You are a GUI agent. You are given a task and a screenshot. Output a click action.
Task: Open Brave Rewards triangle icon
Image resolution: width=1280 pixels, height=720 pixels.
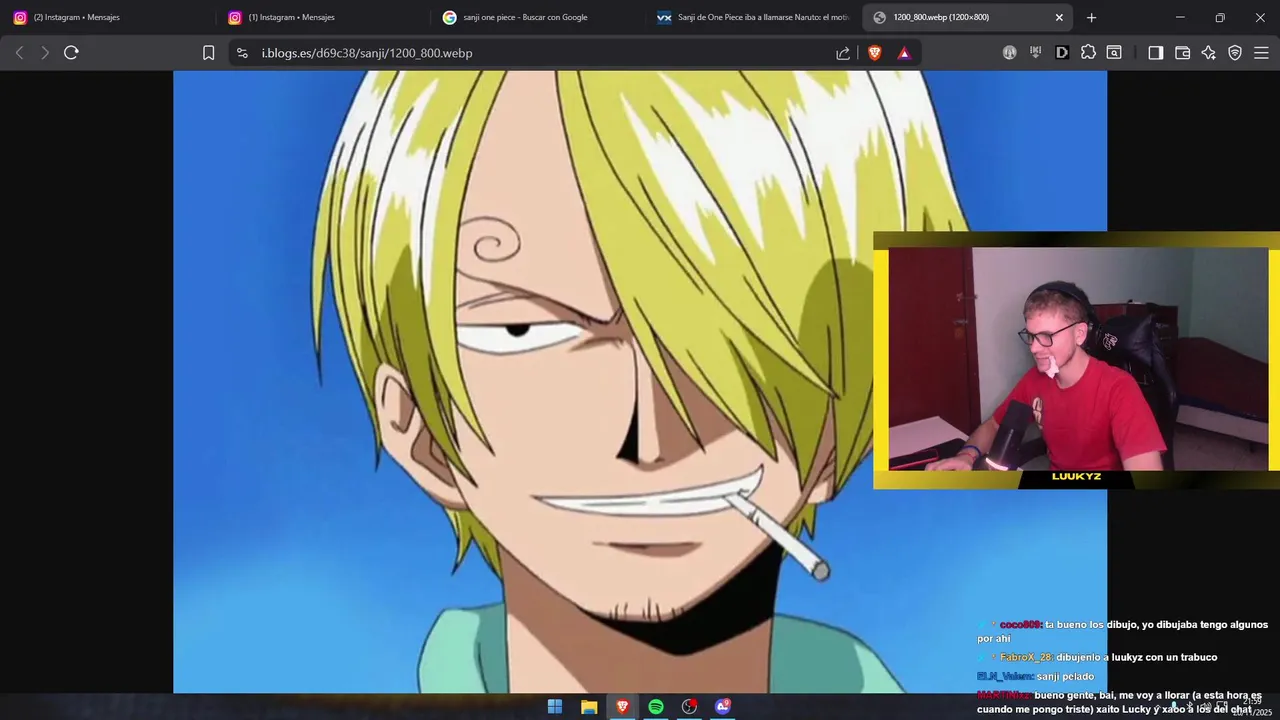(x=904, y=53)
